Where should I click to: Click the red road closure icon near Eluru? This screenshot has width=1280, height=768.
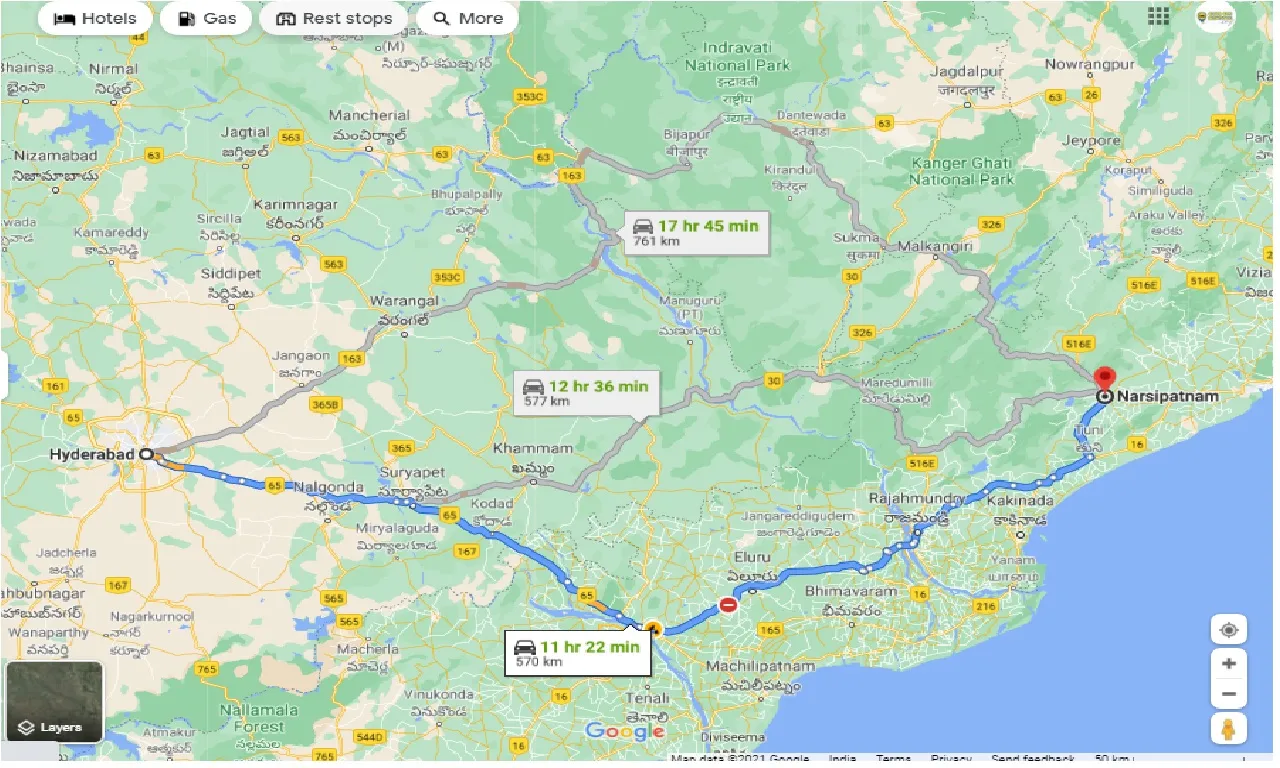(728, 604)
